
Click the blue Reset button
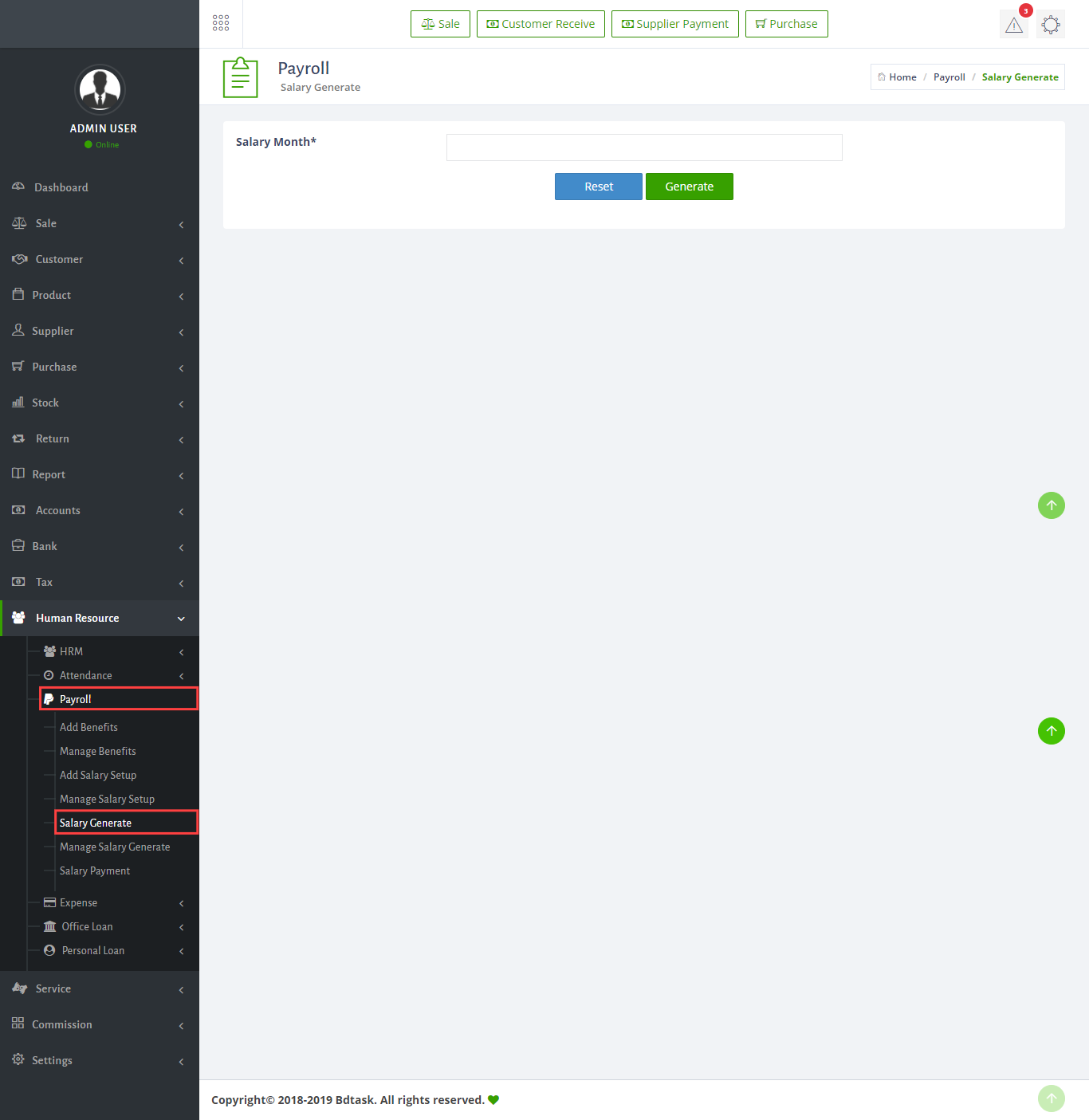pyautogui.click(x=598, y=187)
